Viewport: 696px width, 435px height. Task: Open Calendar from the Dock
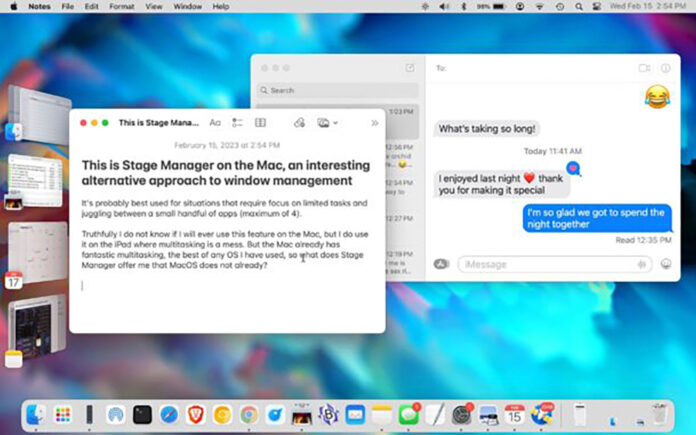click(514, 415)
